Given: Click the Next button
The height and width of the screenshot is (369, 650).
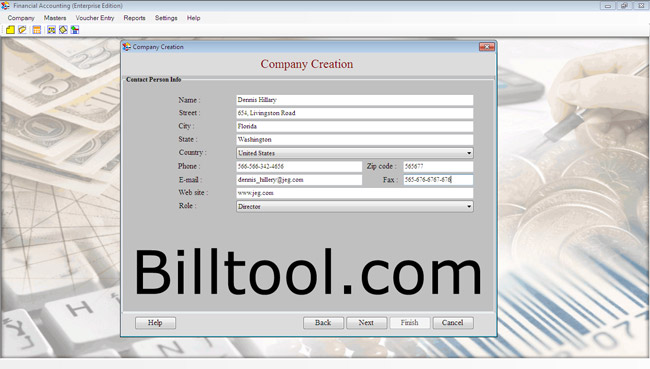Looking at the screenshot, I should point(366,323).
